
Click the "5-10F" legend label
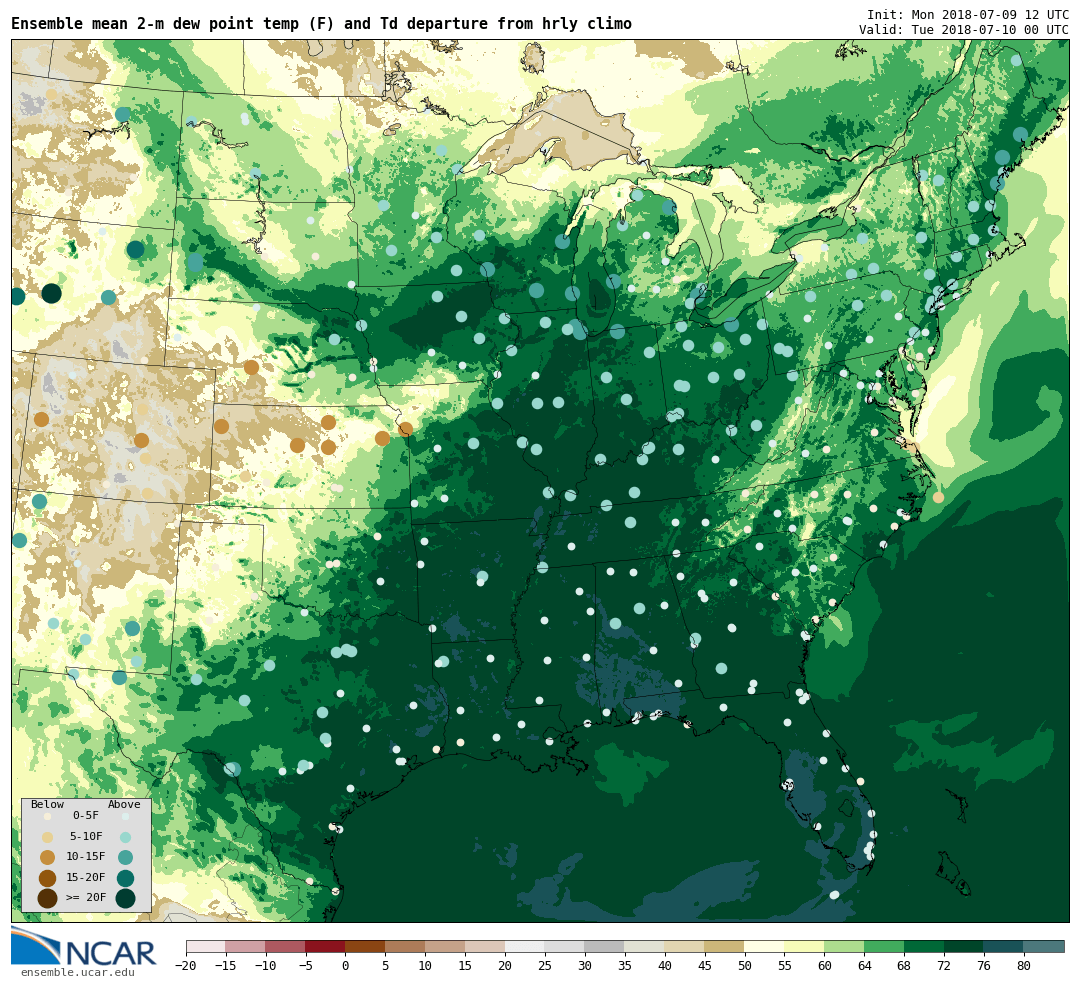[x=86, y=836]
